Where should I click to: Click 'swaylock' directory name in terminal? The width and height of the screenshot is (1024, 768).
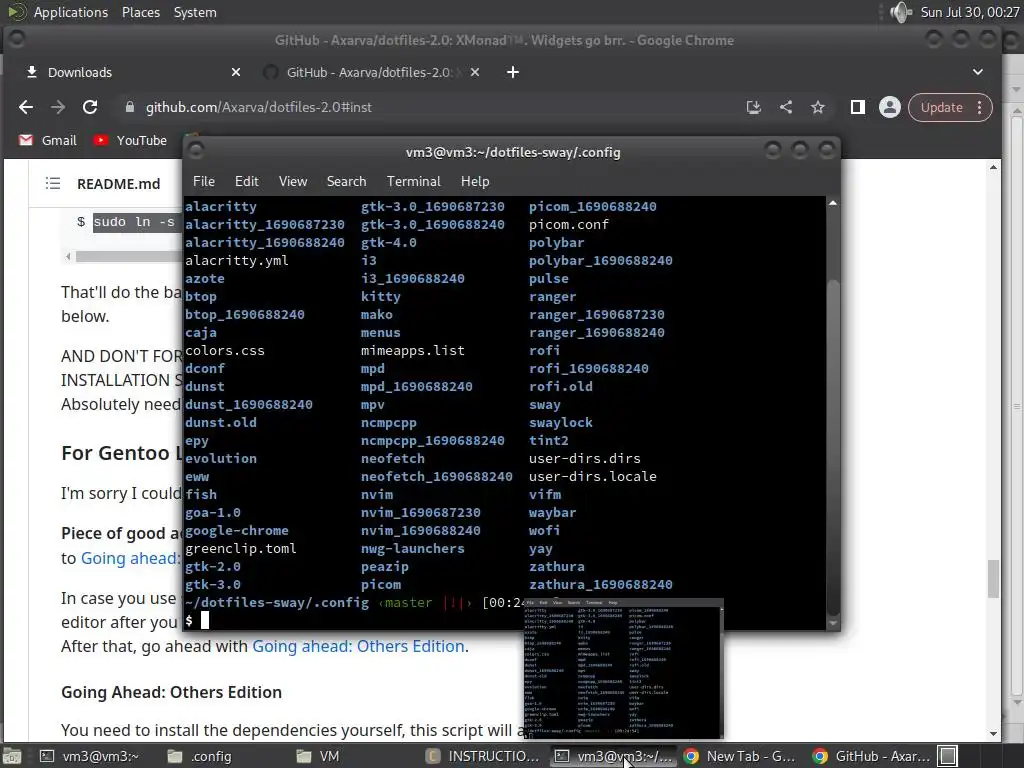pyautogui.click(x=560, y=423)
